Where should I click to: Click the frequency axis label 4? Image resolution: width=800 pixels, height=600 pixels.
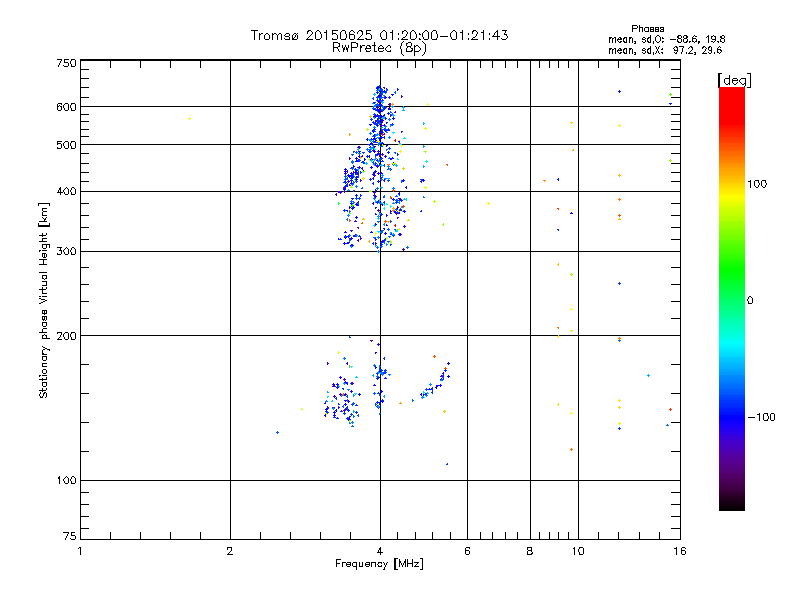point(380,551)
